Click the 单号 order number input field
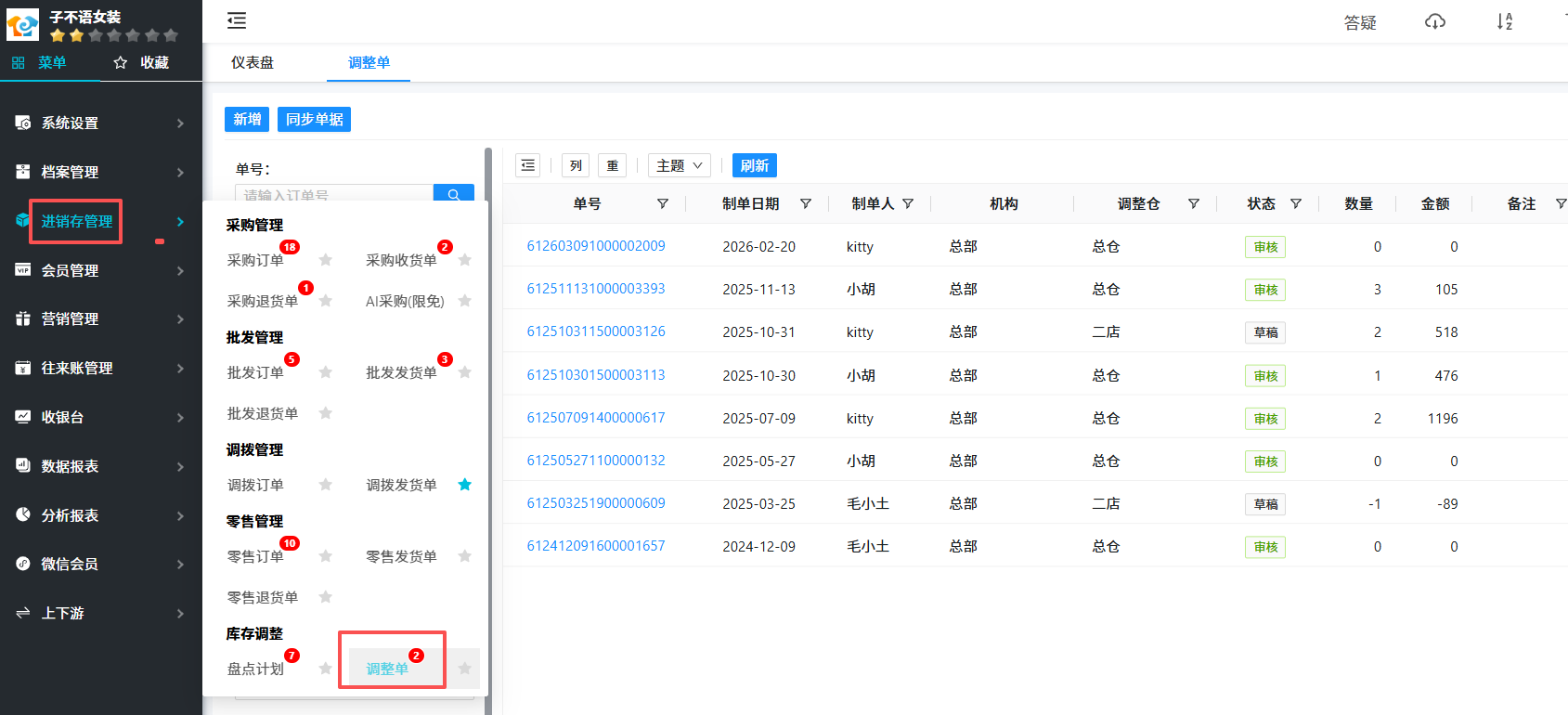This screenshot has width=1568, height=715. click(334, 193)
